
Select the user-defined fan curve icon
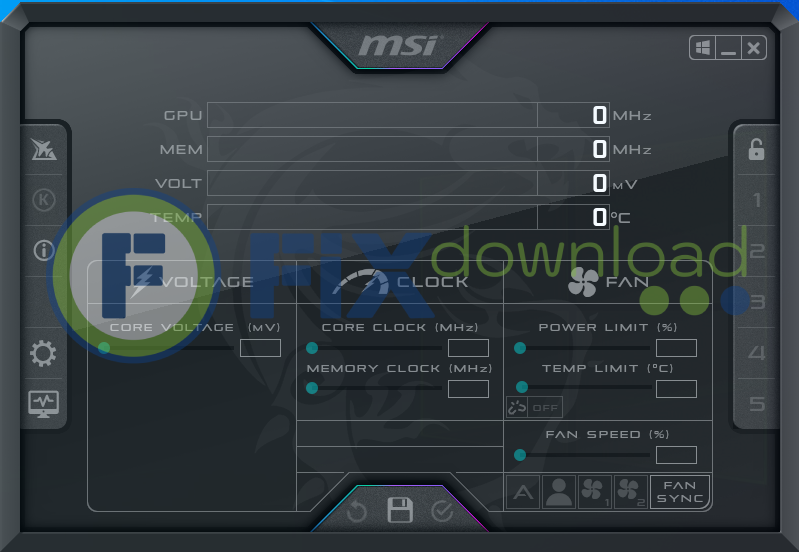(558, 491)
